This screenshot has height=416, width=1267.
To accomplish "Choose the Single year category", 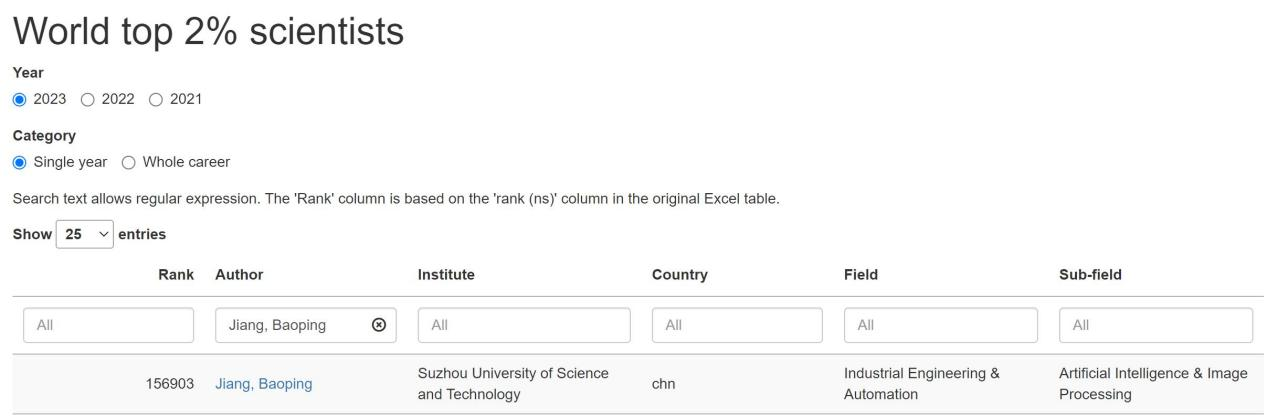I will [19, 162].
